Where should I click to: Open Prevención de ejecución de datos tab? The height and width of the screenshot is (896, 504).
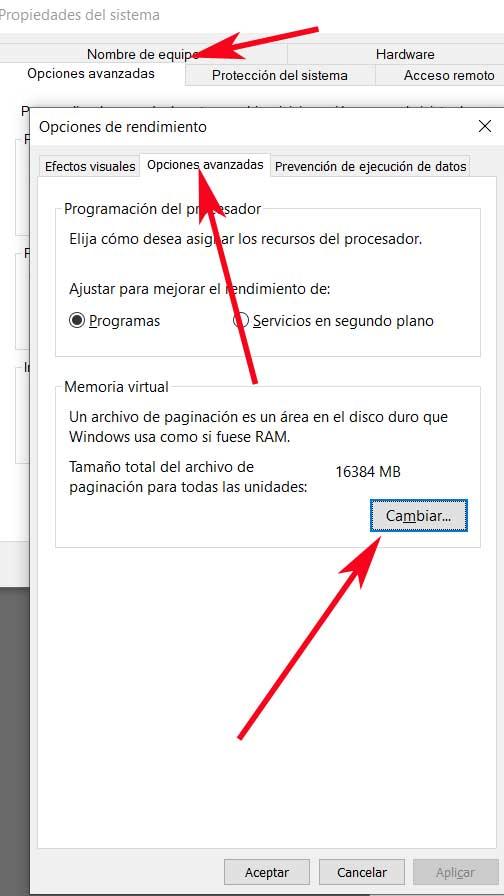tap(371, 166)
